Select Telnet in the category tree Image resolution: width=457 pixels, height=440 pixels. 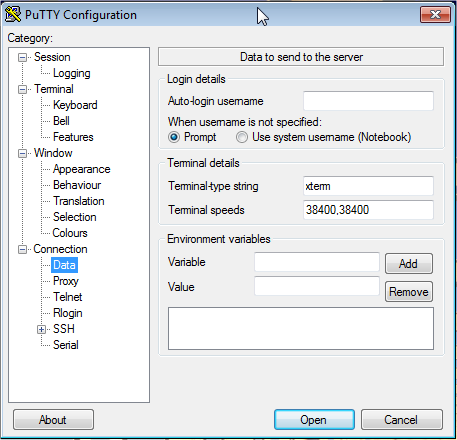[68, 297]
